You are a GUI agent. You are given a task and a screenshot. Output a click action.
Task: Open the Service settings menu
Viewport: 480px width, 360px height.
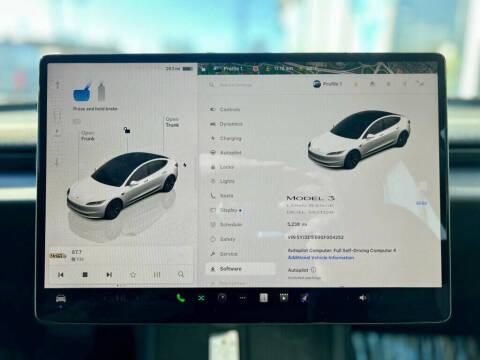(x=224, y=254)
